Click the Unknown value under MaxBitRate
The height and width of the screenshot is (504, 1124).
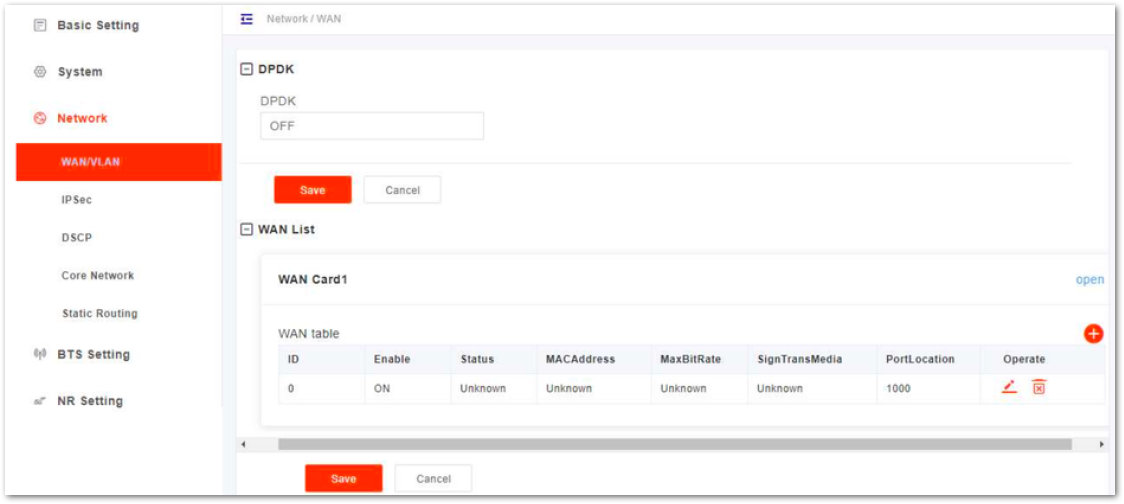pyautogui.click(x=683, y=389)
